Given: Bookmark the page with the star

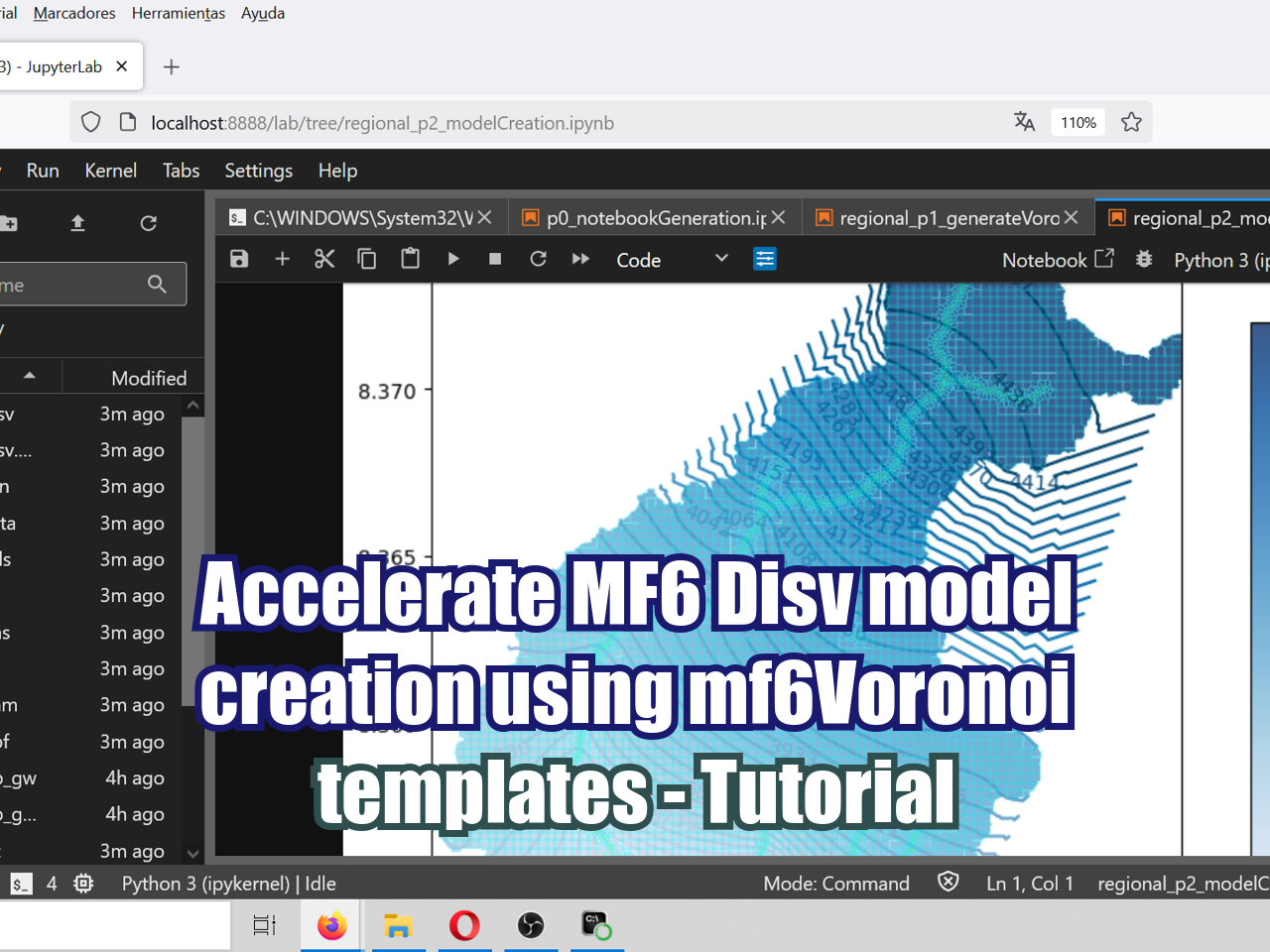Looking at the screenshot, I should coord(1131,121).
